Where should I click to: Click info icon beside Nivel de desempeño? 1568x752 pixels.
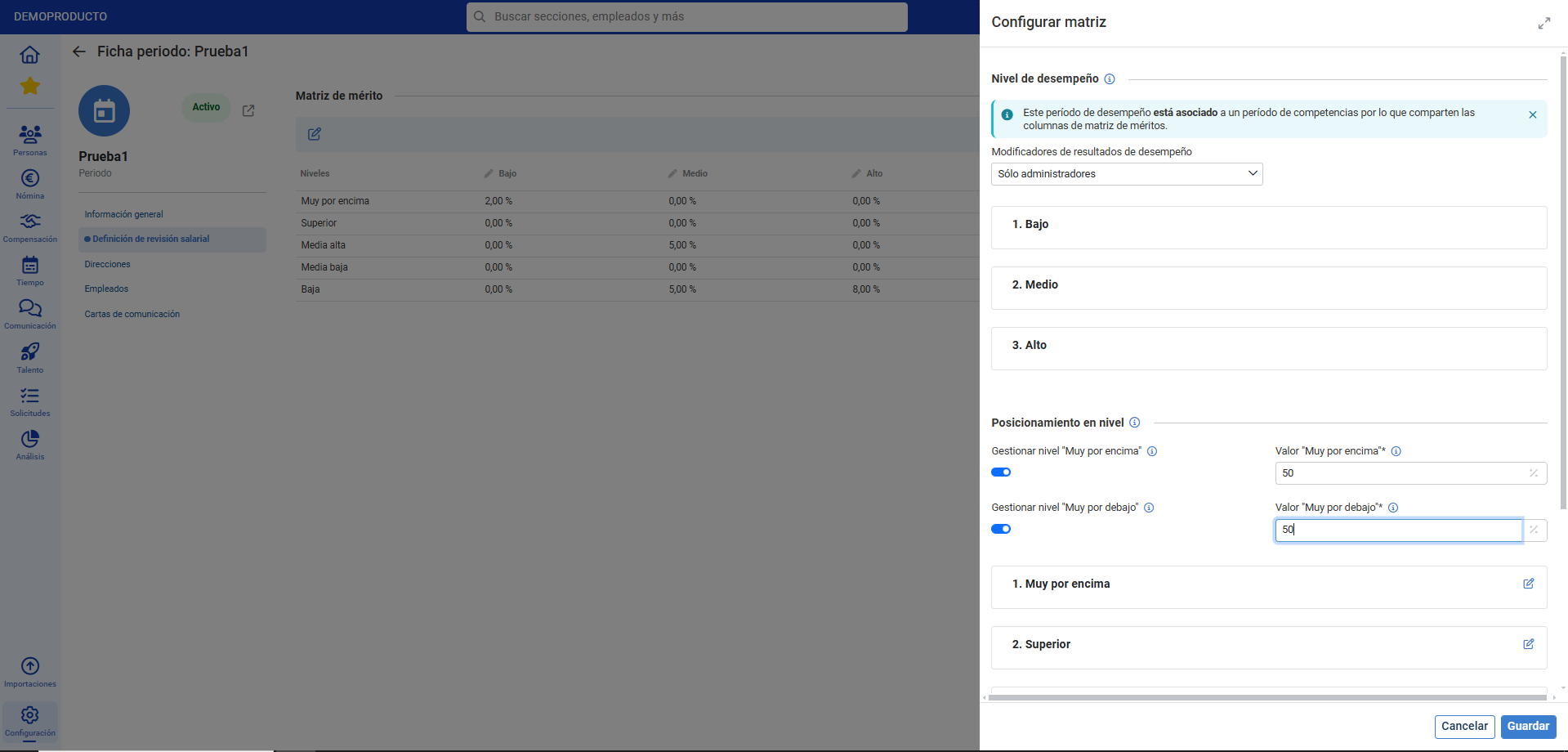coord(1110,79)
